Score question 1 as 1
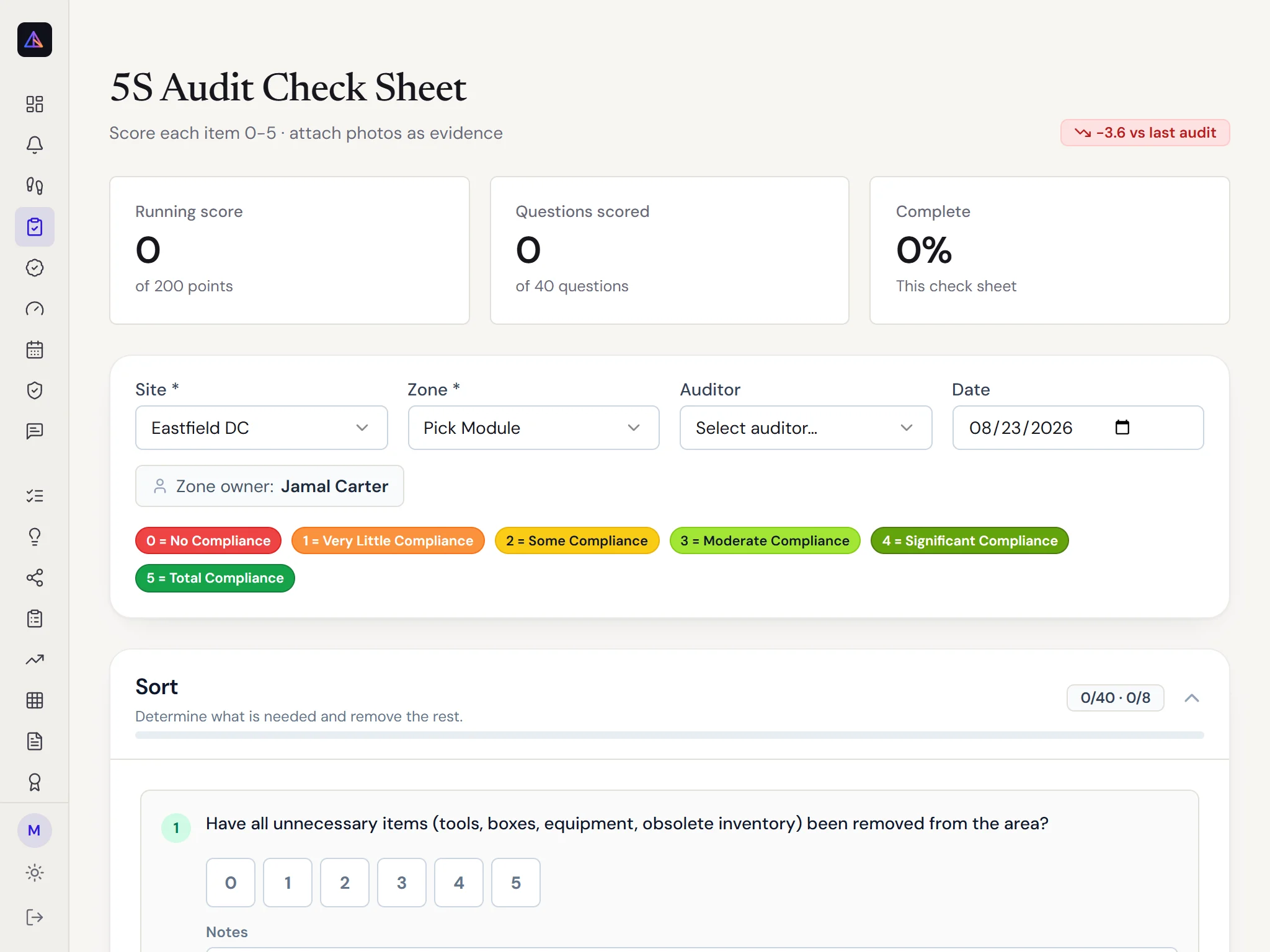The image size is (1270, 952). point(288,883)
